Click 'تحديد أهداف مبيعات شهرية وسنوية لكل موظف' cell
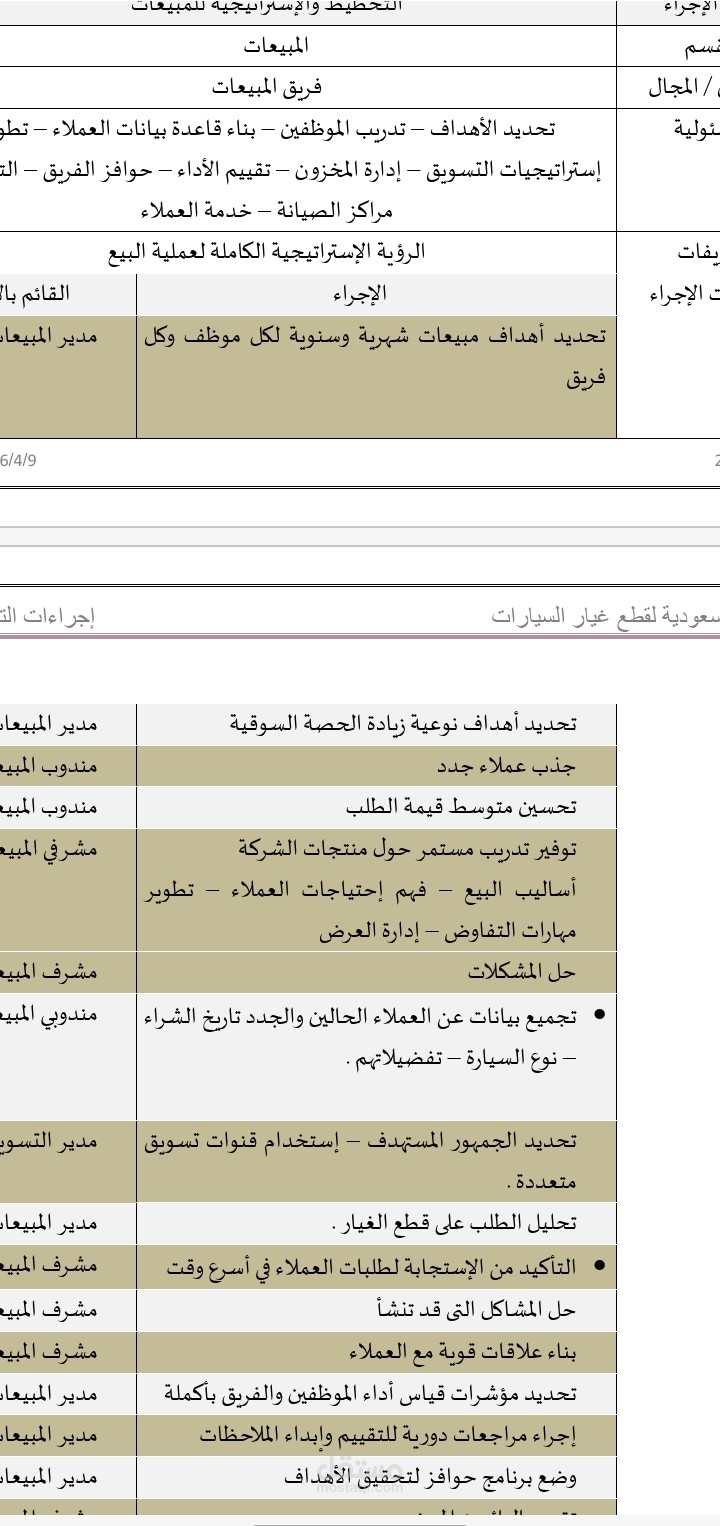This screenshot has height=1526, width=720. click(x=376, y=377)
